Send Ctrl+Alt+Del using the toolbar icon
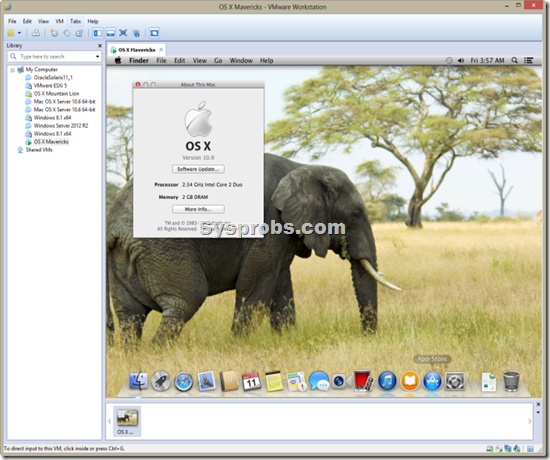This screenshot has height=460, width=550. coord(36,33)
